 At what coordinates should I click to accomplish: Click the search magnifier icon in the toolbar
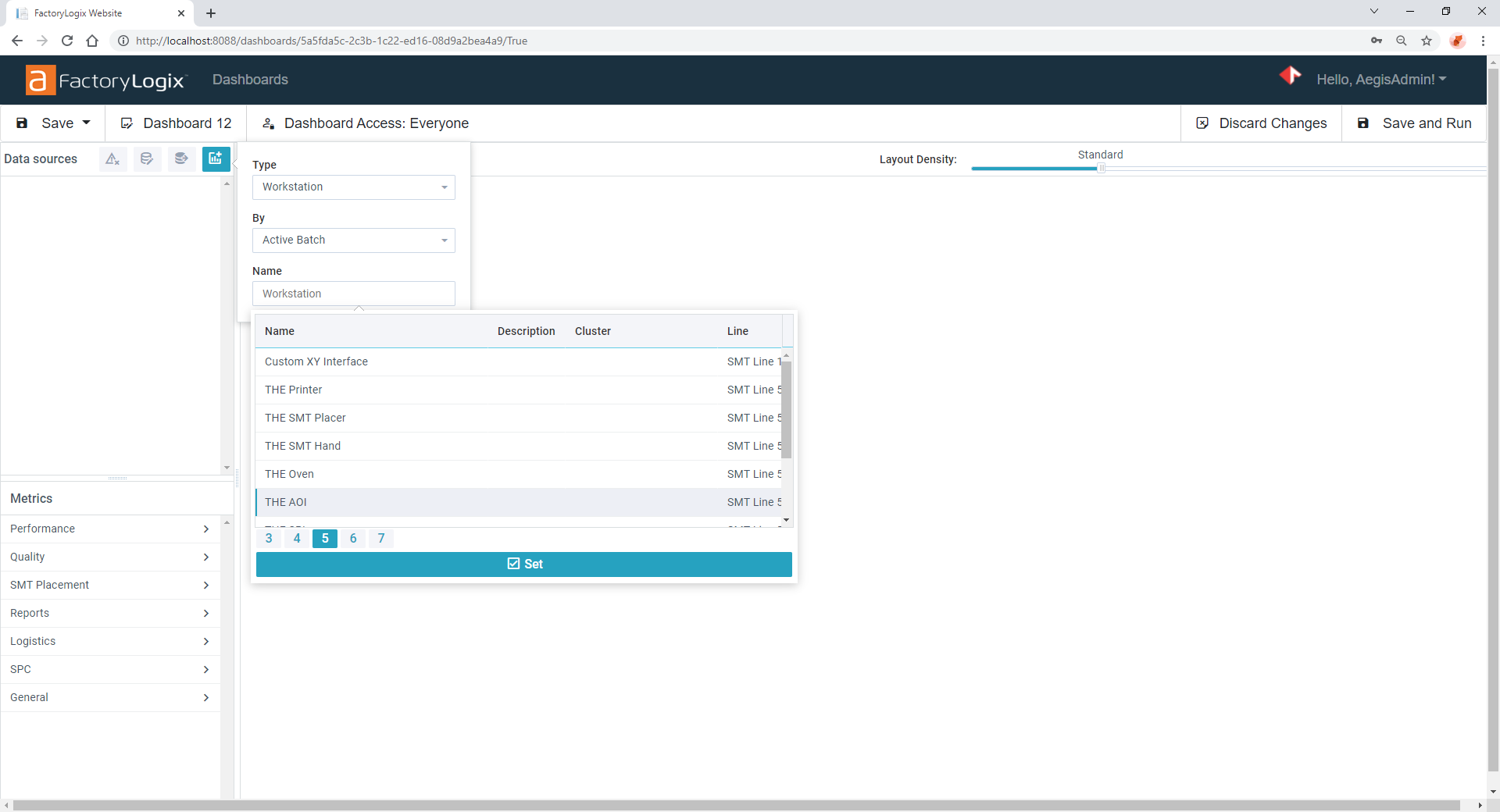(1402, 41)
